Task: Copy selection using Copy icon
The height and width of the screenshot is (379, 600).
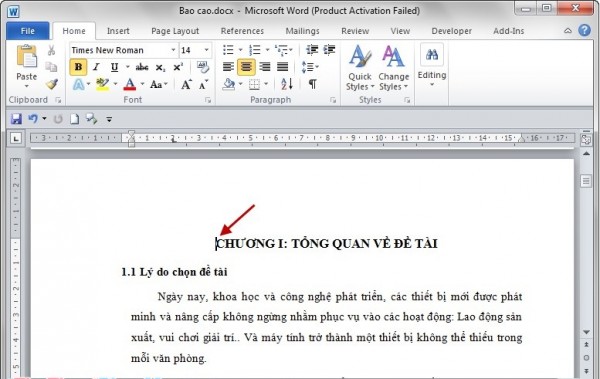Action: (x=51, y=67)
